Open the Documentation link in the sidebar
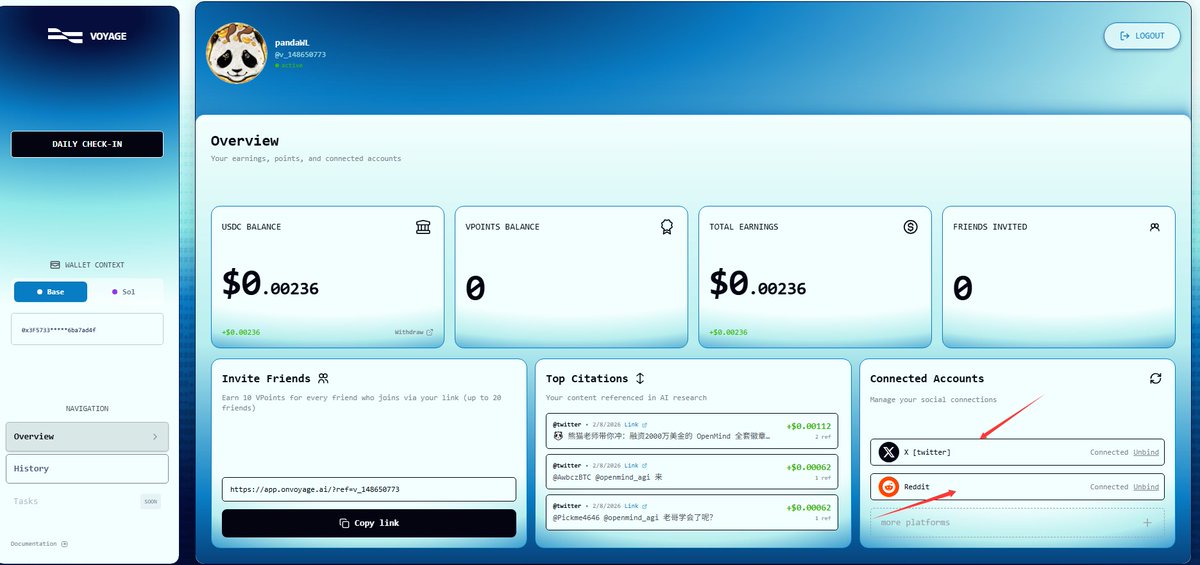 [x=39, y=544]
